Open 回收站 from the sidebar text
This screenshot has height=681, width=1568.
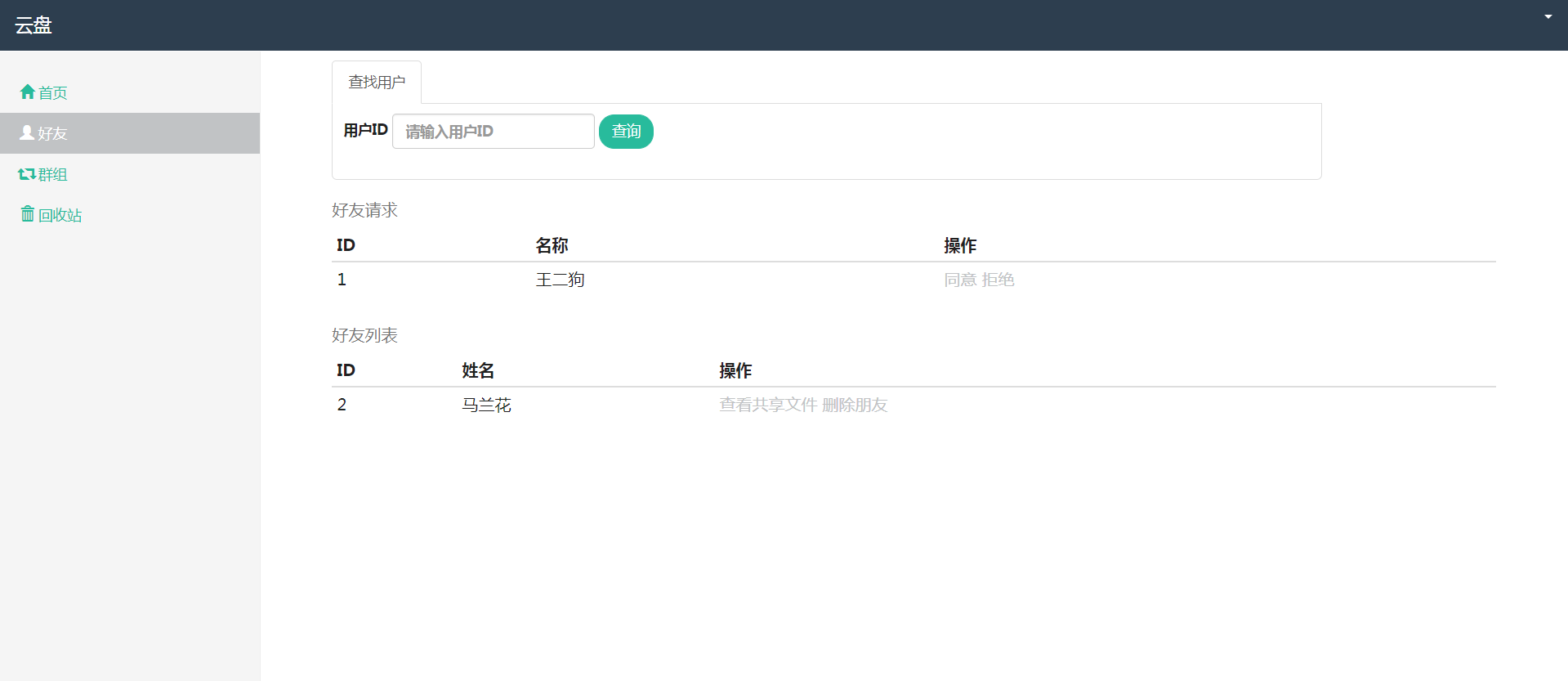(x=60, y=216)
